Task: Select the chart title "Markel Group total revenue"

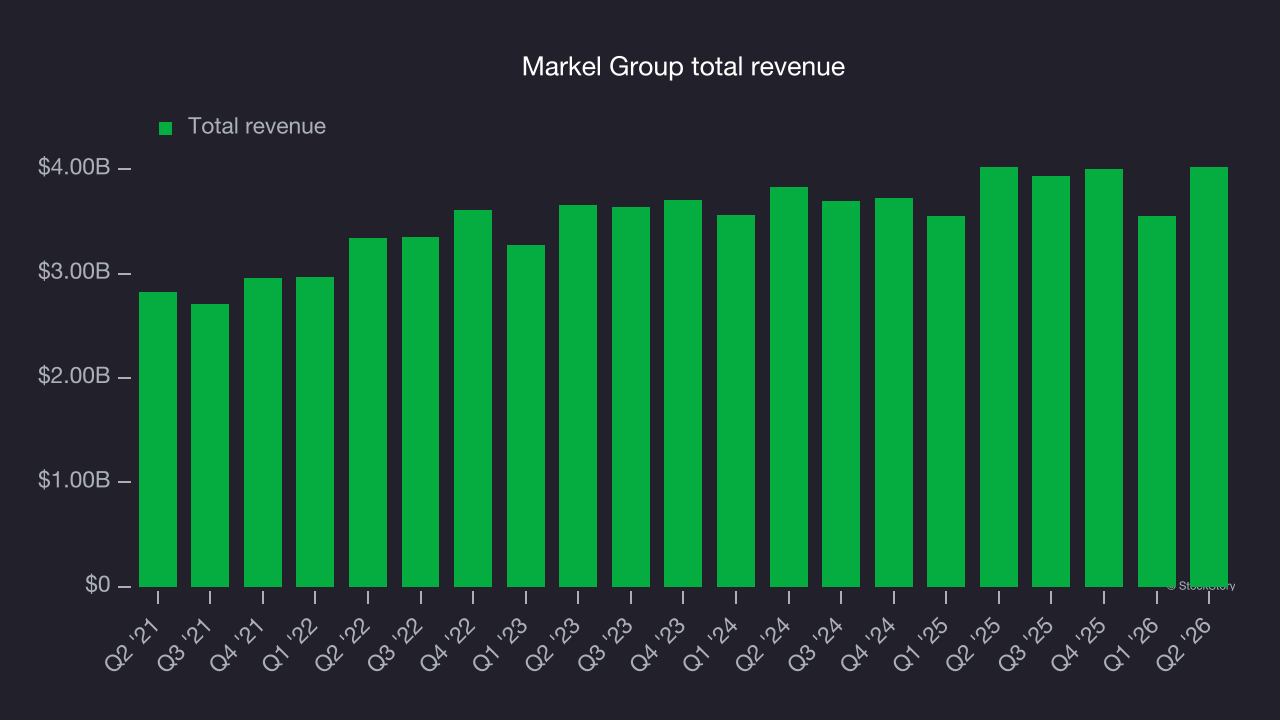Action: (x=684, y=67)
